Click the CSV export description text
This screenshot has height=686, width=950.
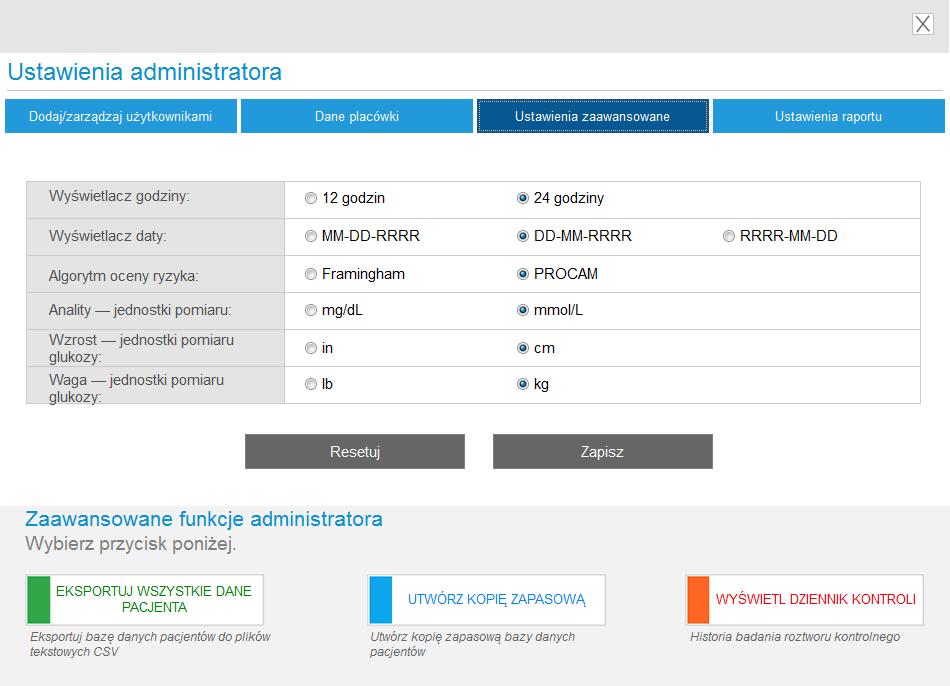click(x=150, y=644)
